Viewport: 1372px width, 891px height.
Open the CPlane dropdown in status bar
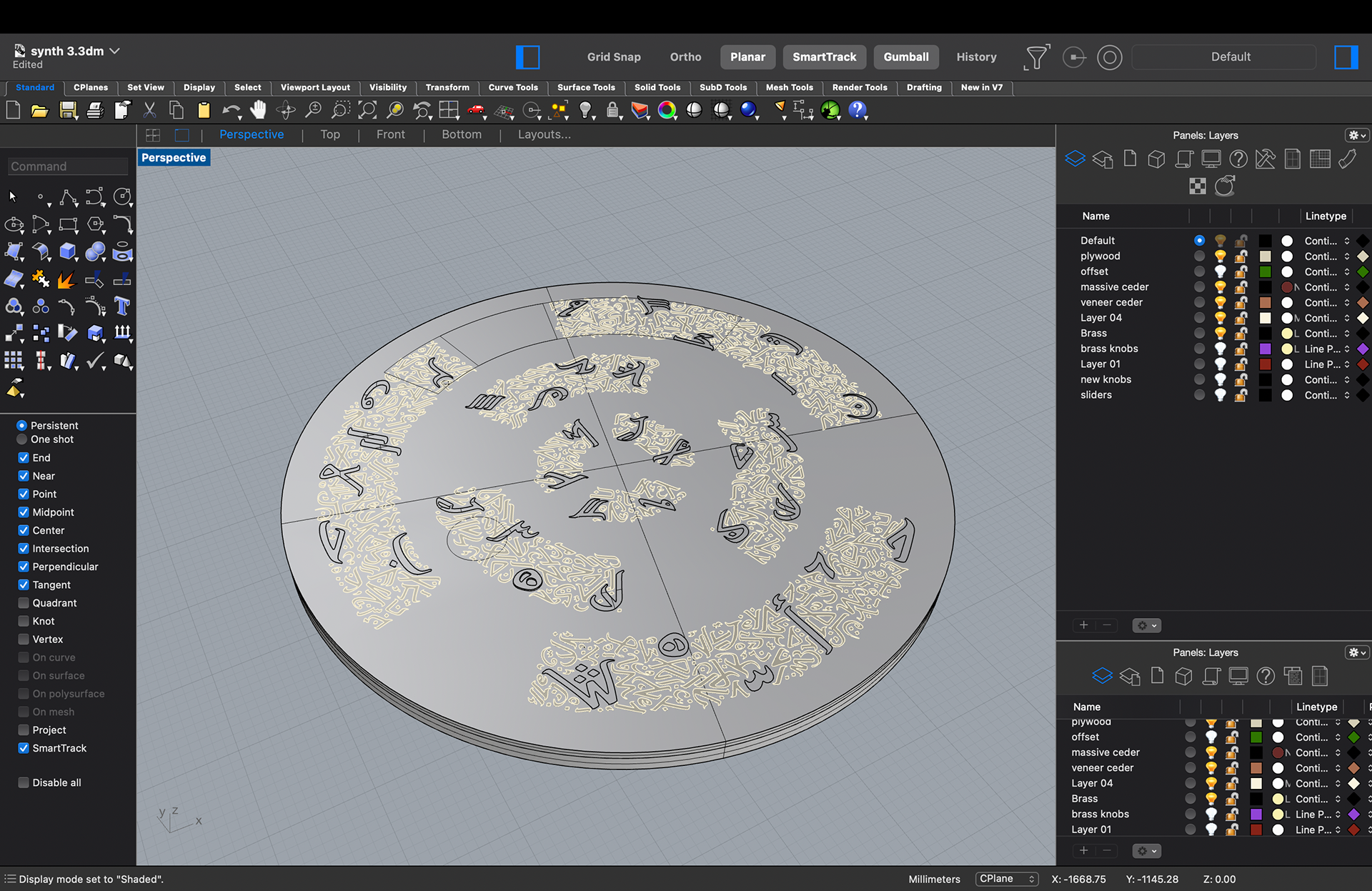coord(1007,879)
